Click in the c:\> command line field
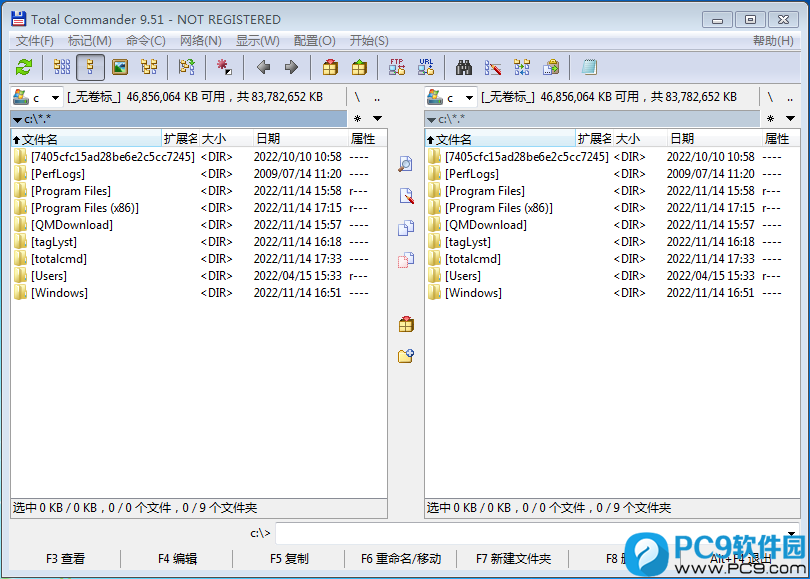Screen dimensions: 810x579 click(x=530, y=533)
